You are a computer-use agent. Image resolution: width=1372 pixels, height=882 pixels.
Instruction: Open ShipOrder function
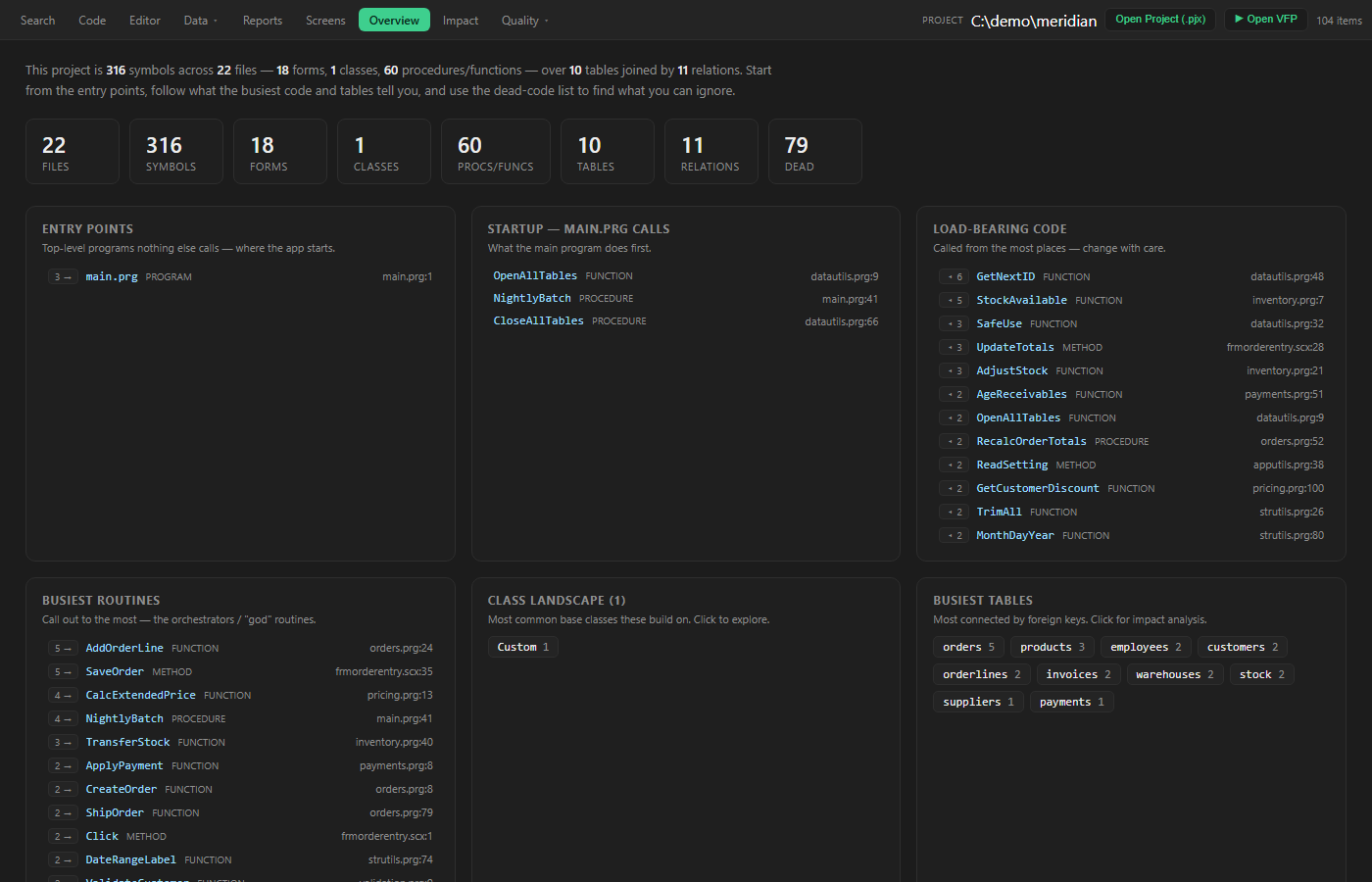240,812
